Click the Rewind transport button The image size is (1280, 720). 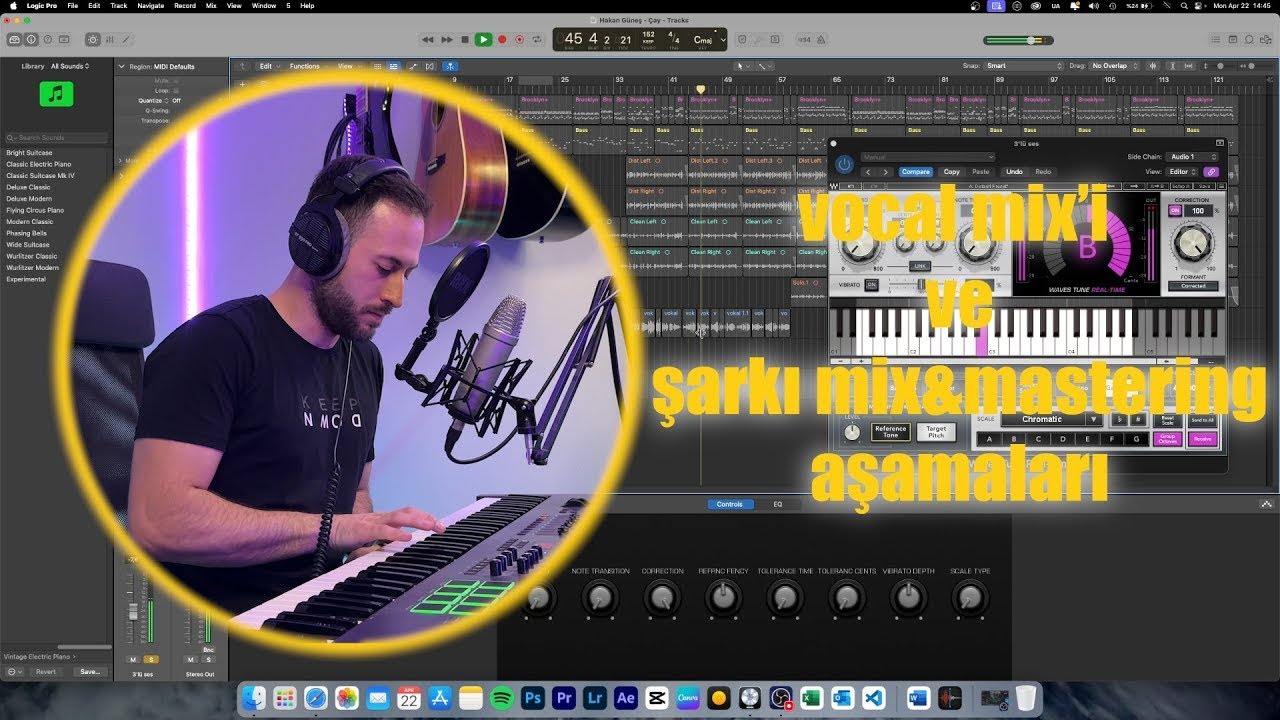pyautogui.click(x=428, y=40)
